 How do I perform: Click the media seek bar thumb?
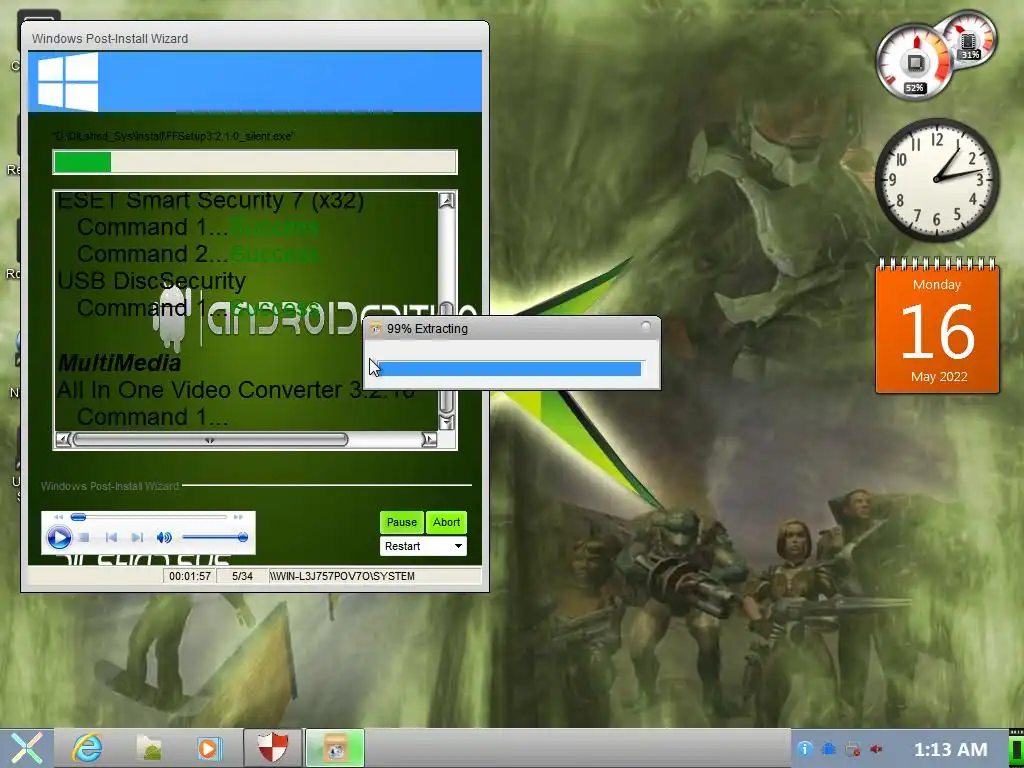(x=78, y=517)
